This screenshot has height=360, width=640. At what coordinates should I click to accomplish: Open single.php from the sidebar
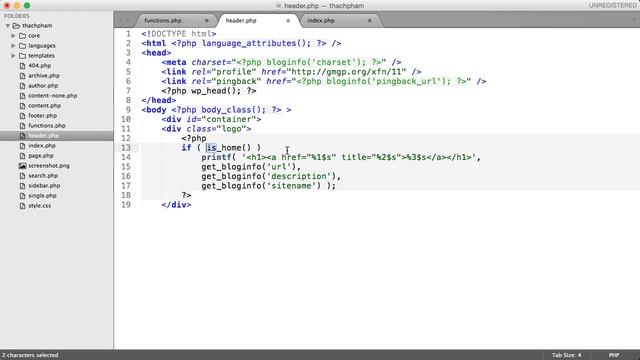coord(42,196)
